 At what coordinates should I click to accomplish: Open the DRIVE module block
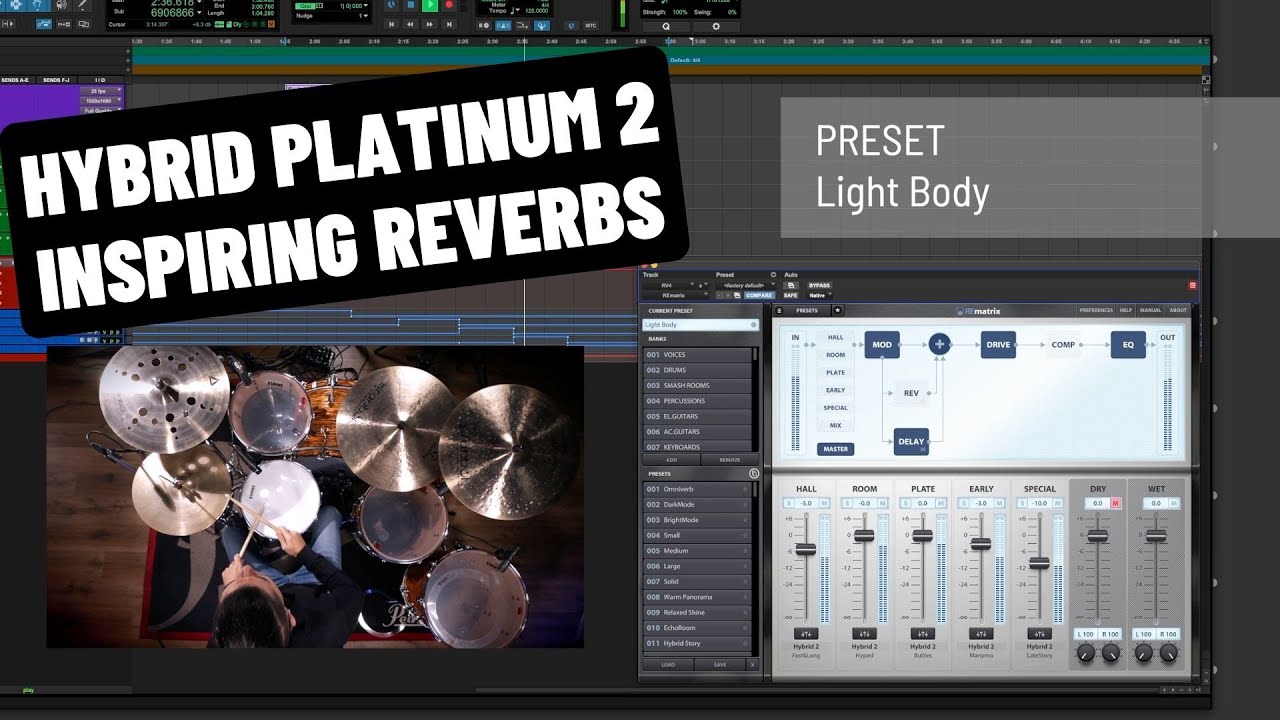click(x=998, y=345)
